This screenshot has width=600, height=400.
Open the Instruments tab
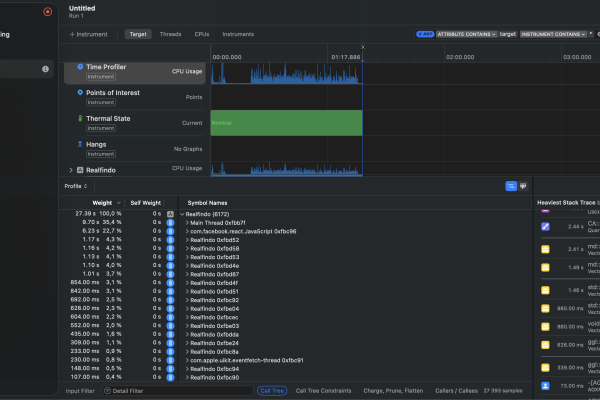tap(238, 34)
